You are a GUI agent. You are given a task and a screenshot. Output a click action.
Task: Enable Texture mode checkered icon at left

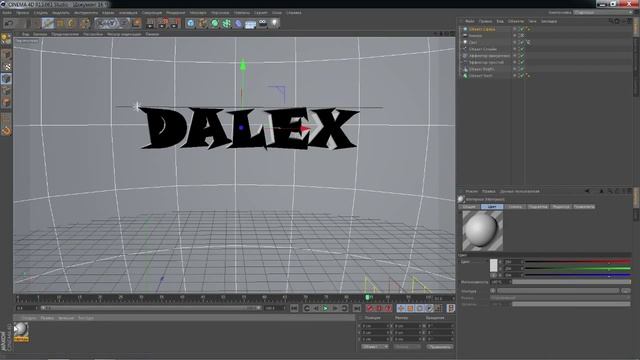point(6,67)
